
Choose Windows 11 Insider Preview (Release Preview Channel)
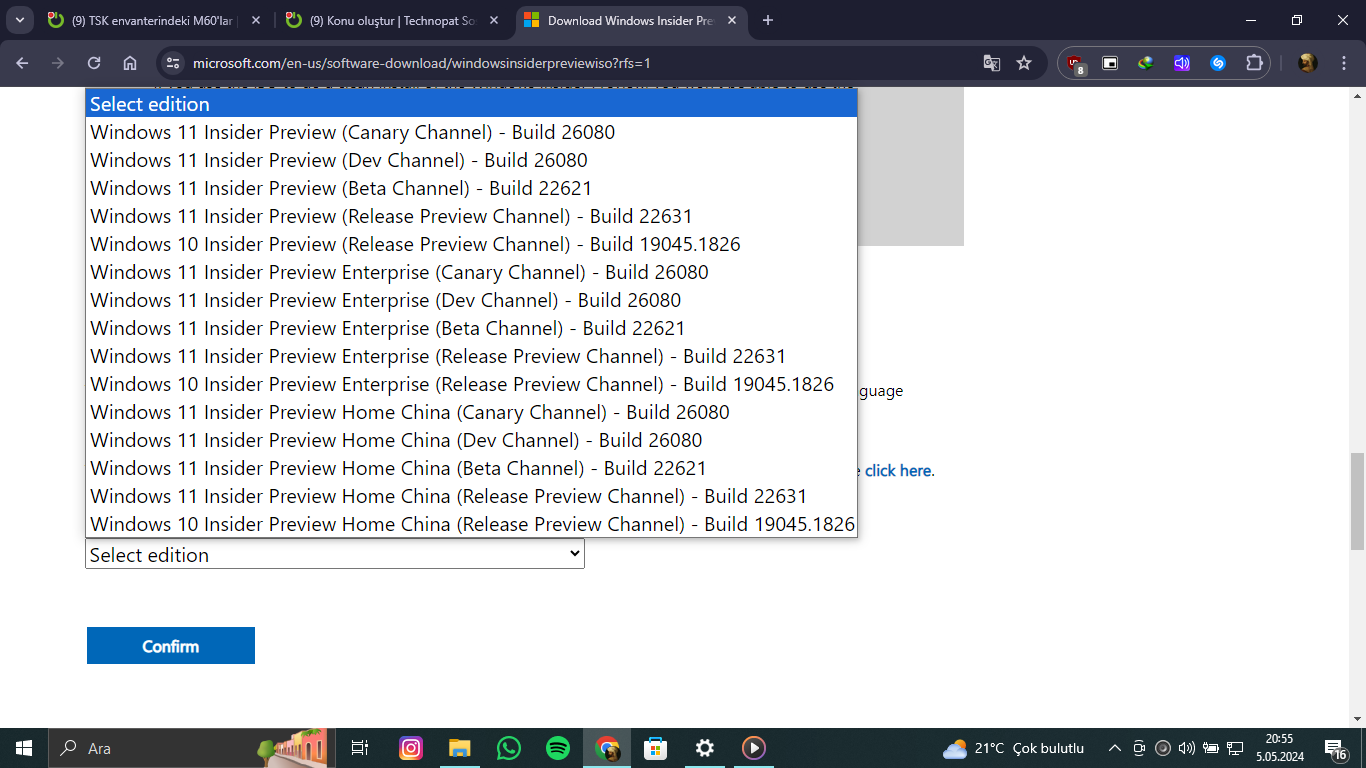click(x=471, y=216)
